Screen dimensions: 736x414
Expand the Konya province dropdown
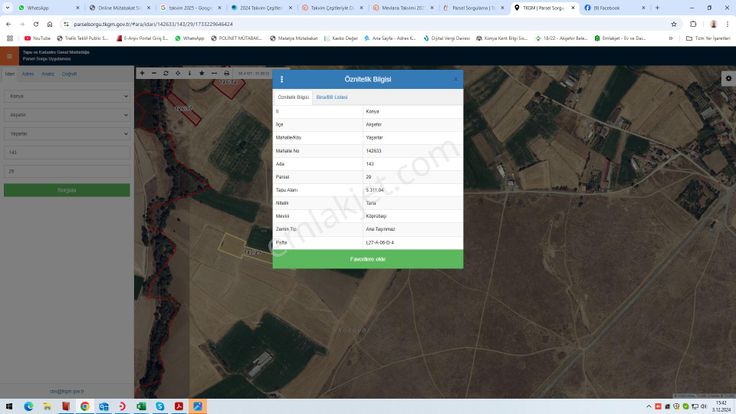coord(67,97)
